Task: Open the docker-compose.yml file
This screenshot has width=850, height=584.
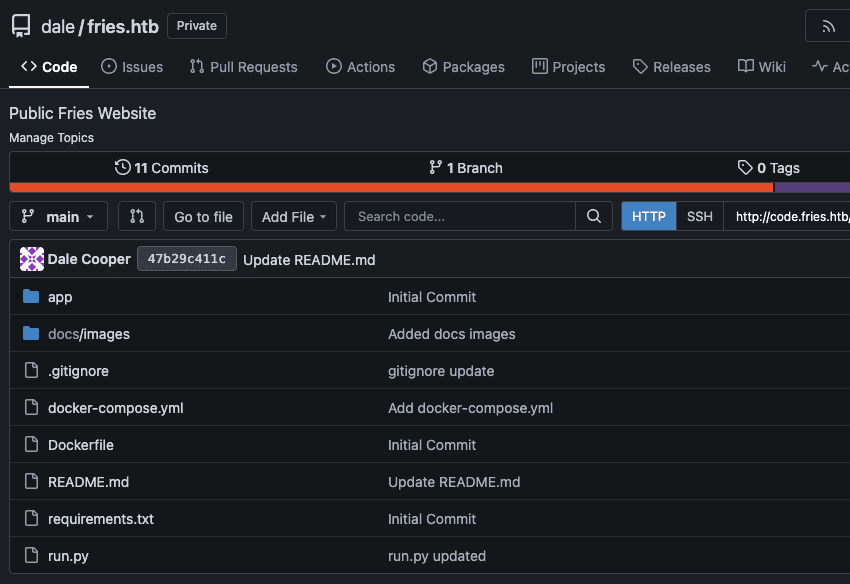Action: [115, 408]
